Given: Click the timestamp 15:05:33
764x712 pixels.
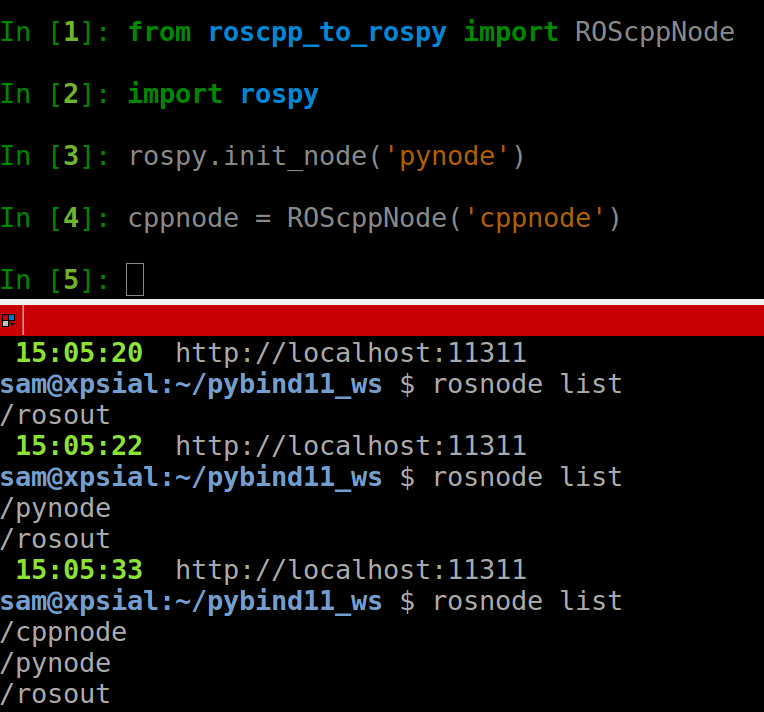Looking at the screenshot, I should pos(79,570).
